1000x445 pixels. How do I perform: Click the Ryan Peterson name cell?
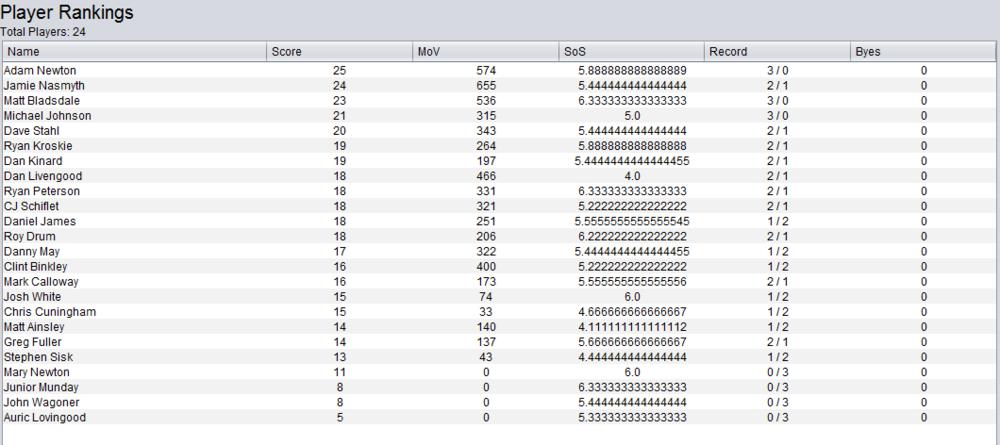(42, 191)
